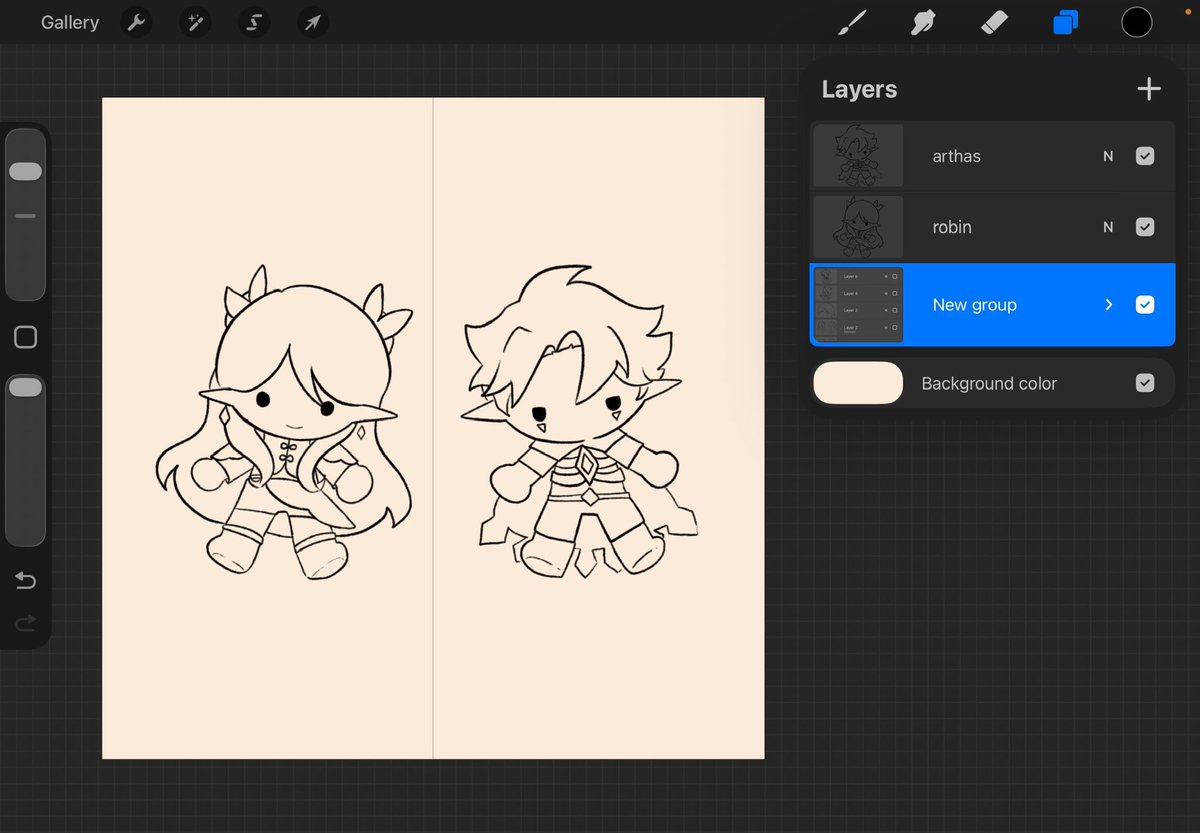Hide the arthas layer

pyautogui.click(x=1146, y=156)
